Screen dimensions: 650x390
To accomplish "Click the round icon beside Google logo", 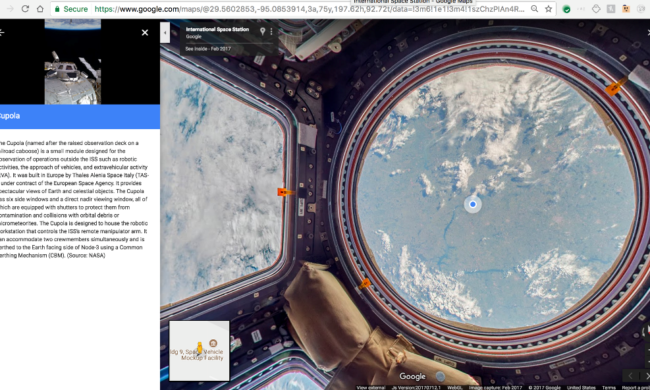I will tap(440, 376).
